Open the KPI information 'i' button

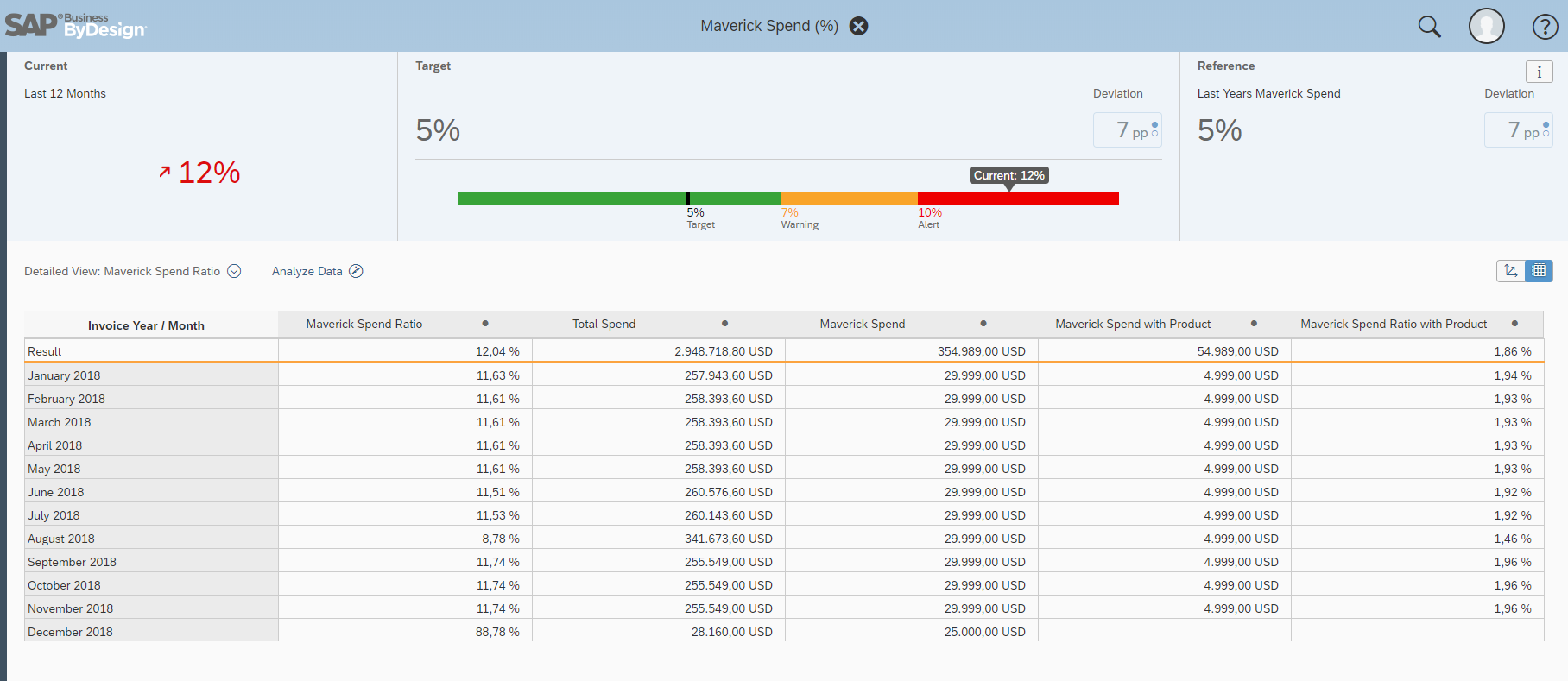(1539, 72)
